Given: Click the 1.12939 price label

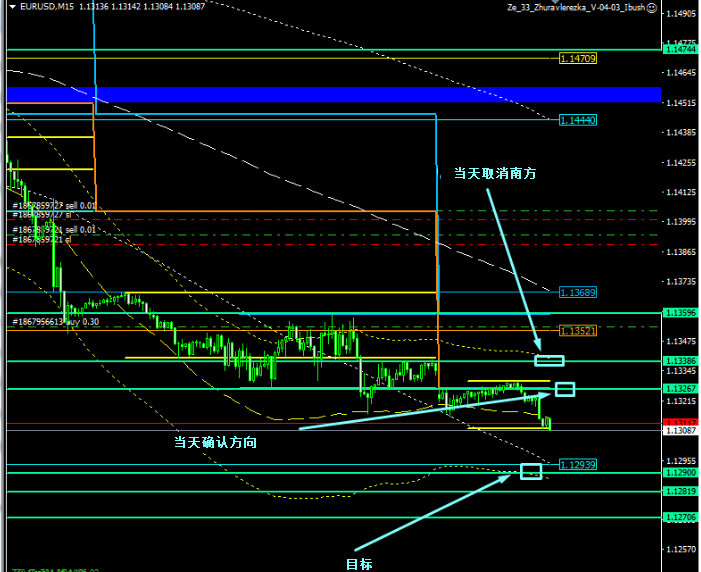Looking at the screenshot, I should pos(578,465).
